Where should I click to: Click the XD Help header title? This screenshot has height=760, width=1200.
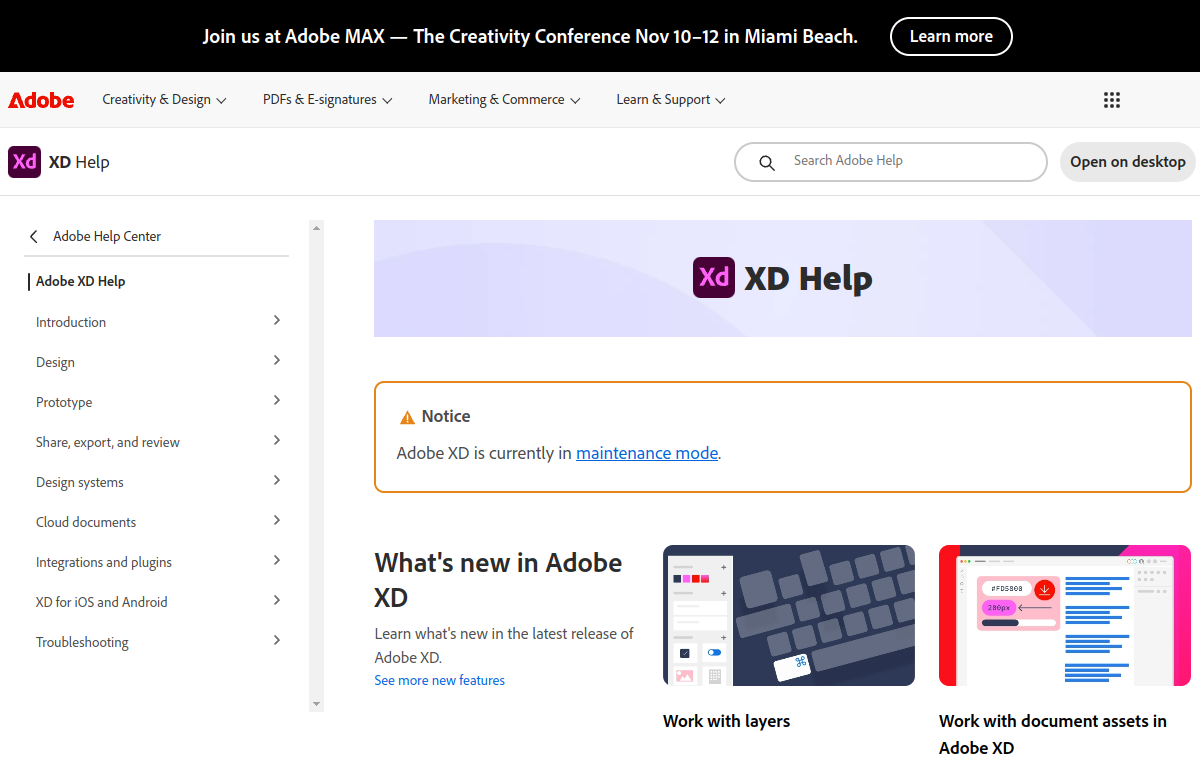79,162
